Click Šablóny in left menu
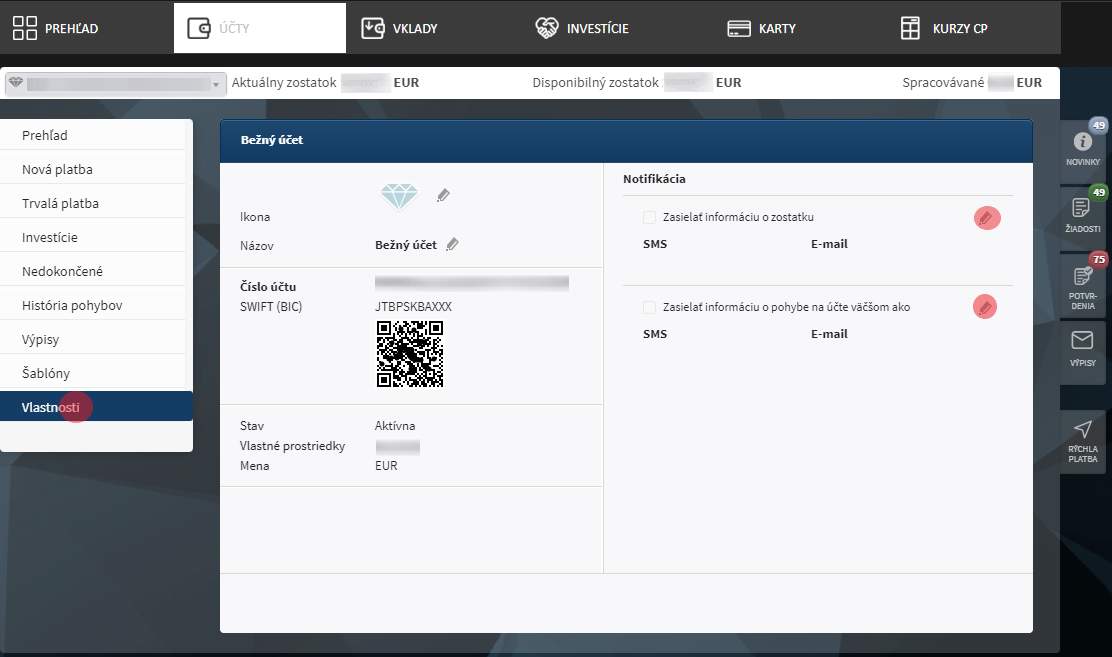Image resolution: width=1112 pixels, height=657 pixels. pyautogui.click(x=46, y=373)
